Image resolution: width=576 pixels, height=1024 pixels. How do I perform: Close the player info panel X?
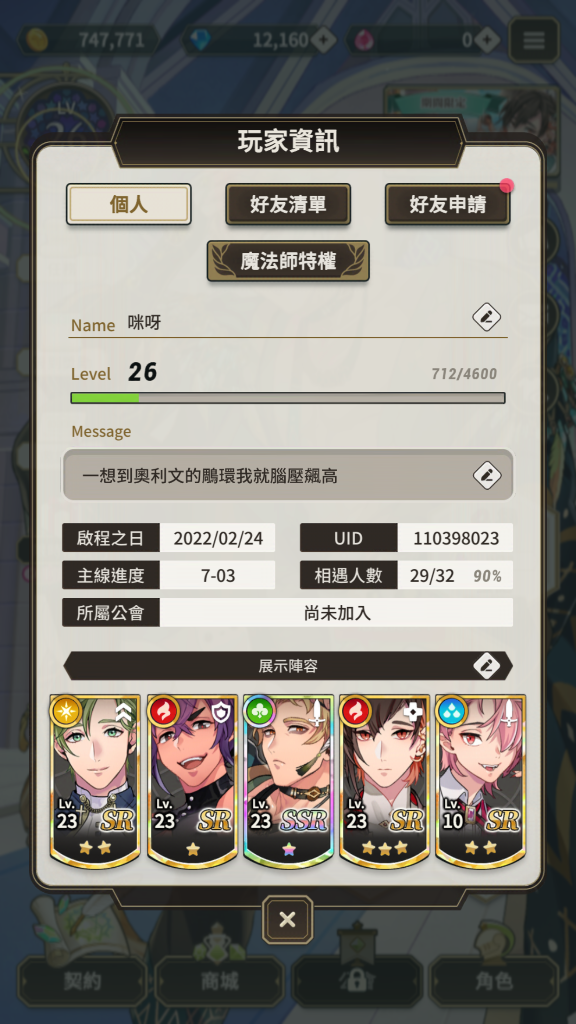[287, 920]
